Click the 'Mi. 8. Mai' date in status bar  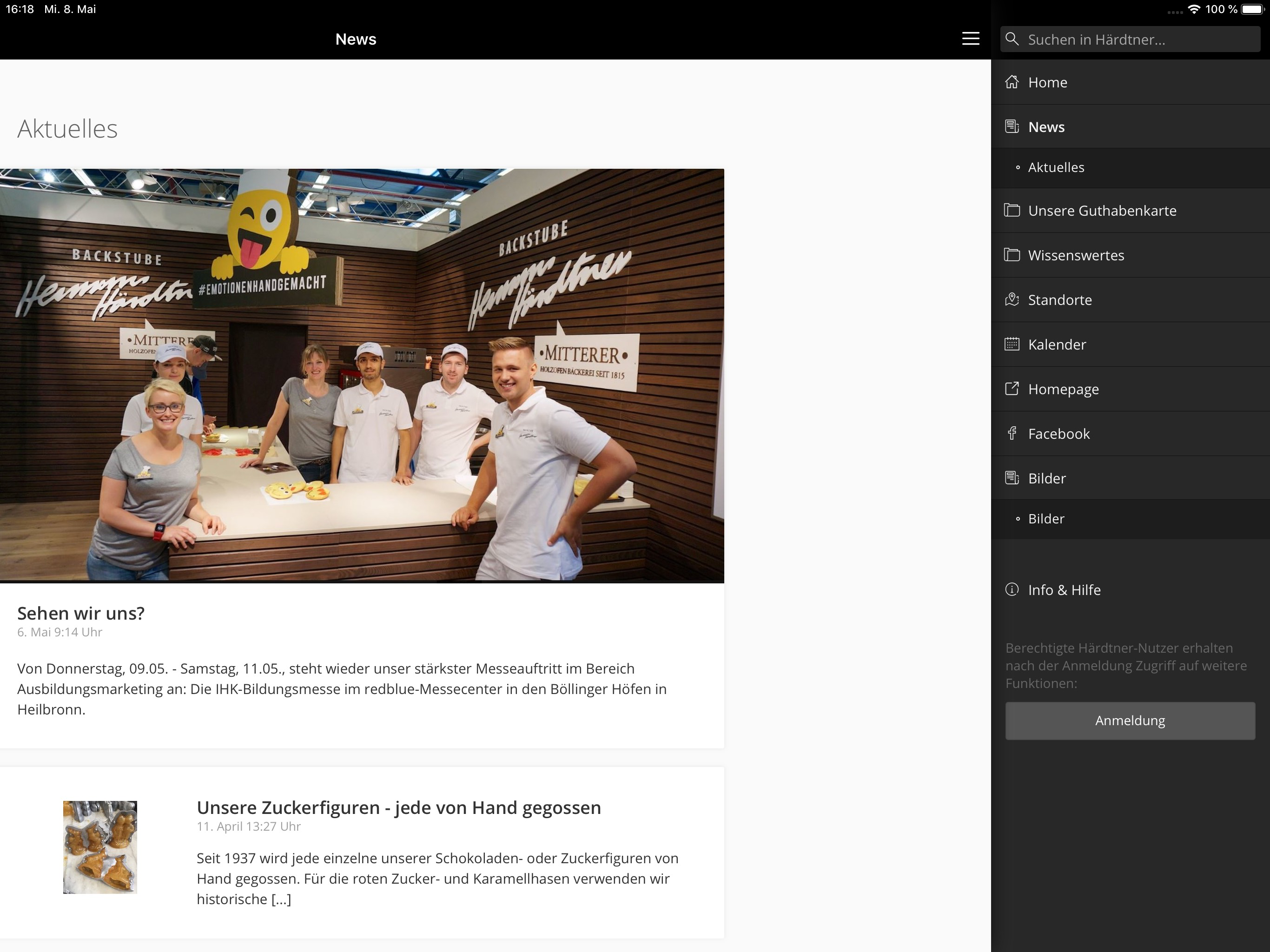70,9
